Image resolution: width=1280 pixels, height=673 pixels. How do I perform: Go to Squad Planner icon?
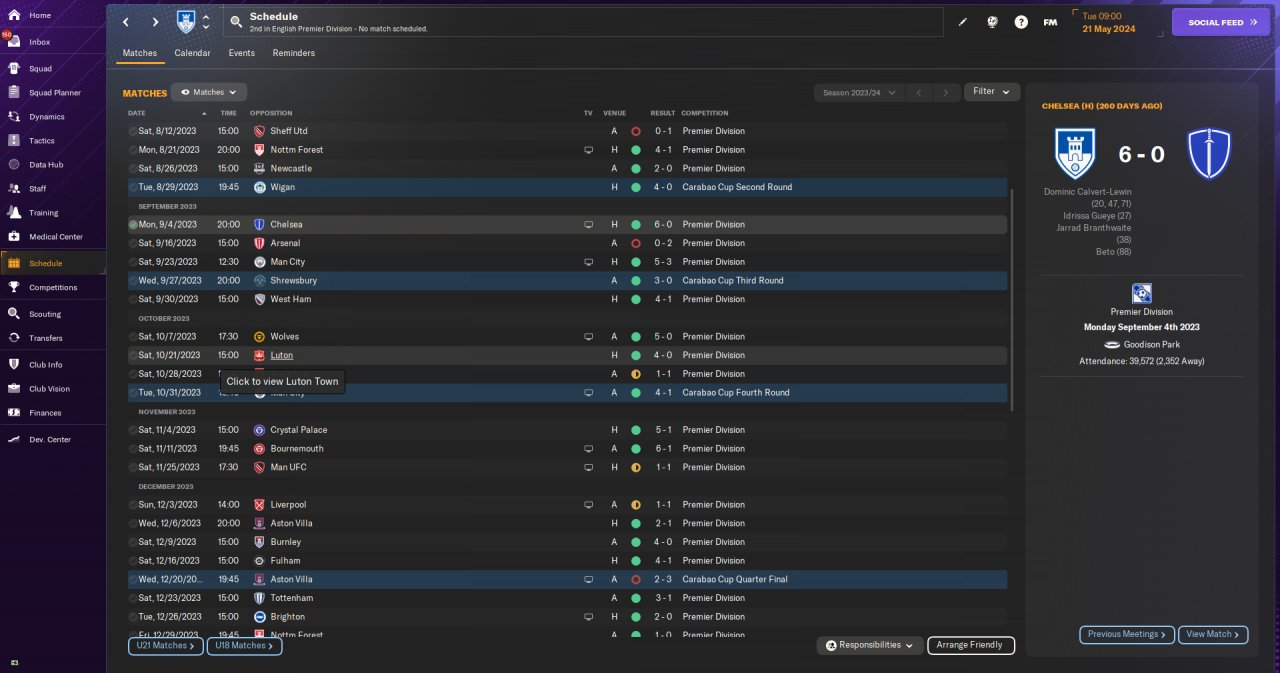click(14, 93)
